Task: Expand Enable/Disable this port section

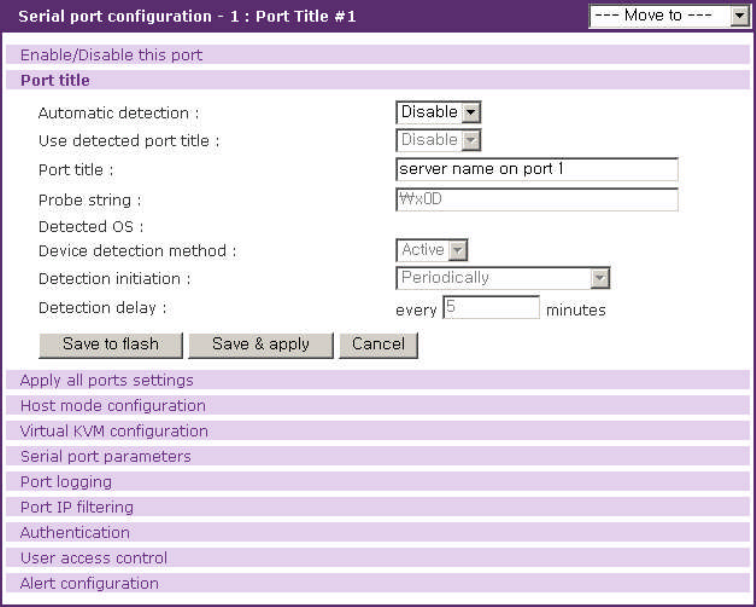Action: [111, 55]
